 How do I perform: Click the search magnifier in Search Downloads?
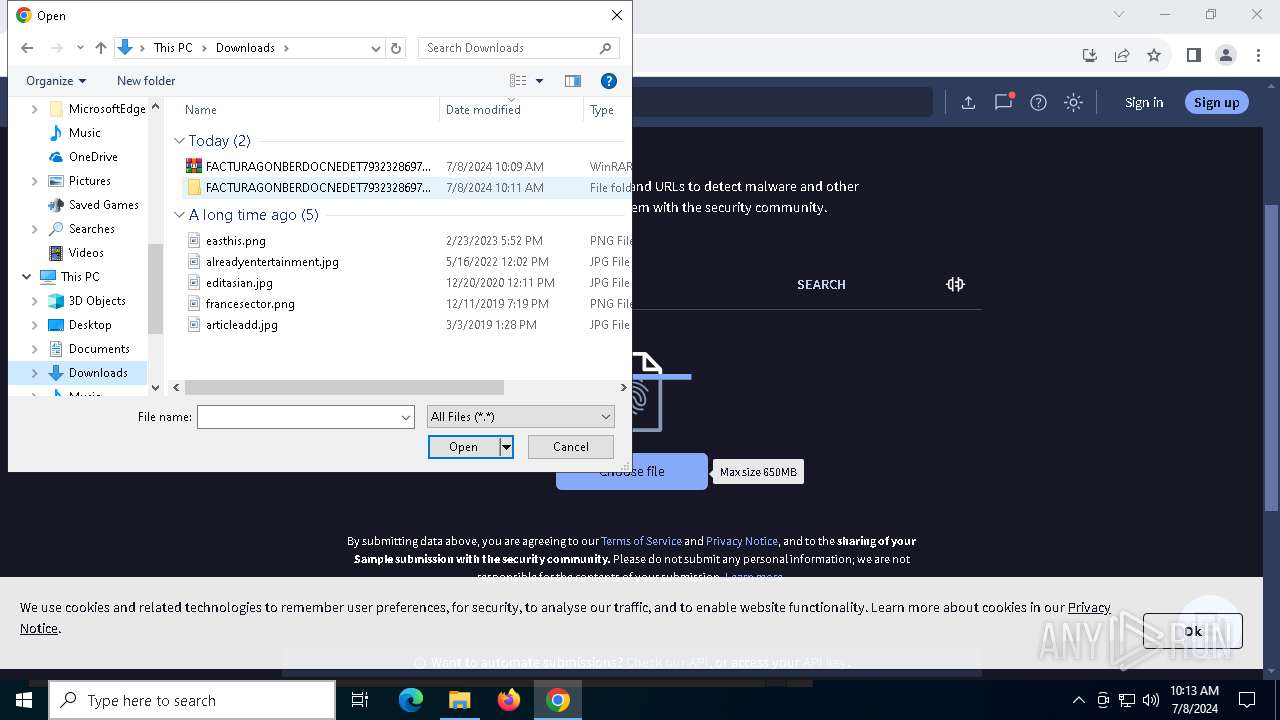(x=605, y=48)
